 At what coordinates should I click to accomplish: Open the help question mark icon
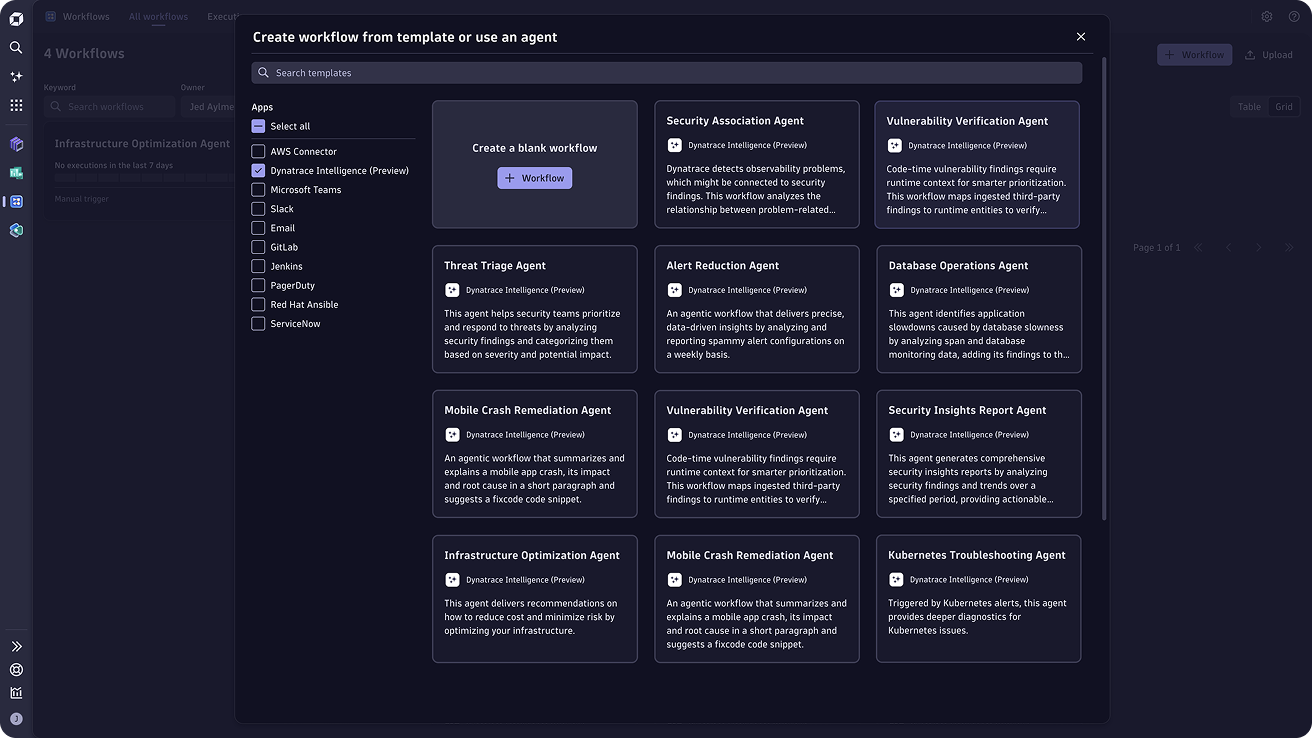coord(1294,17)
